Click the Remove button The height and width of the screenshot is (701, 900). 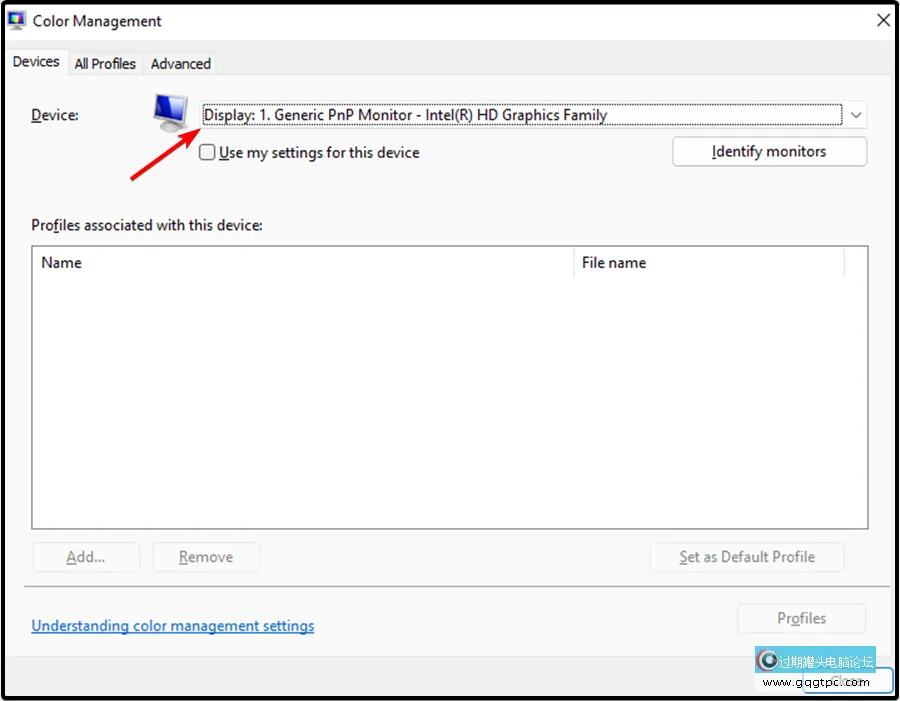point(206,557)
